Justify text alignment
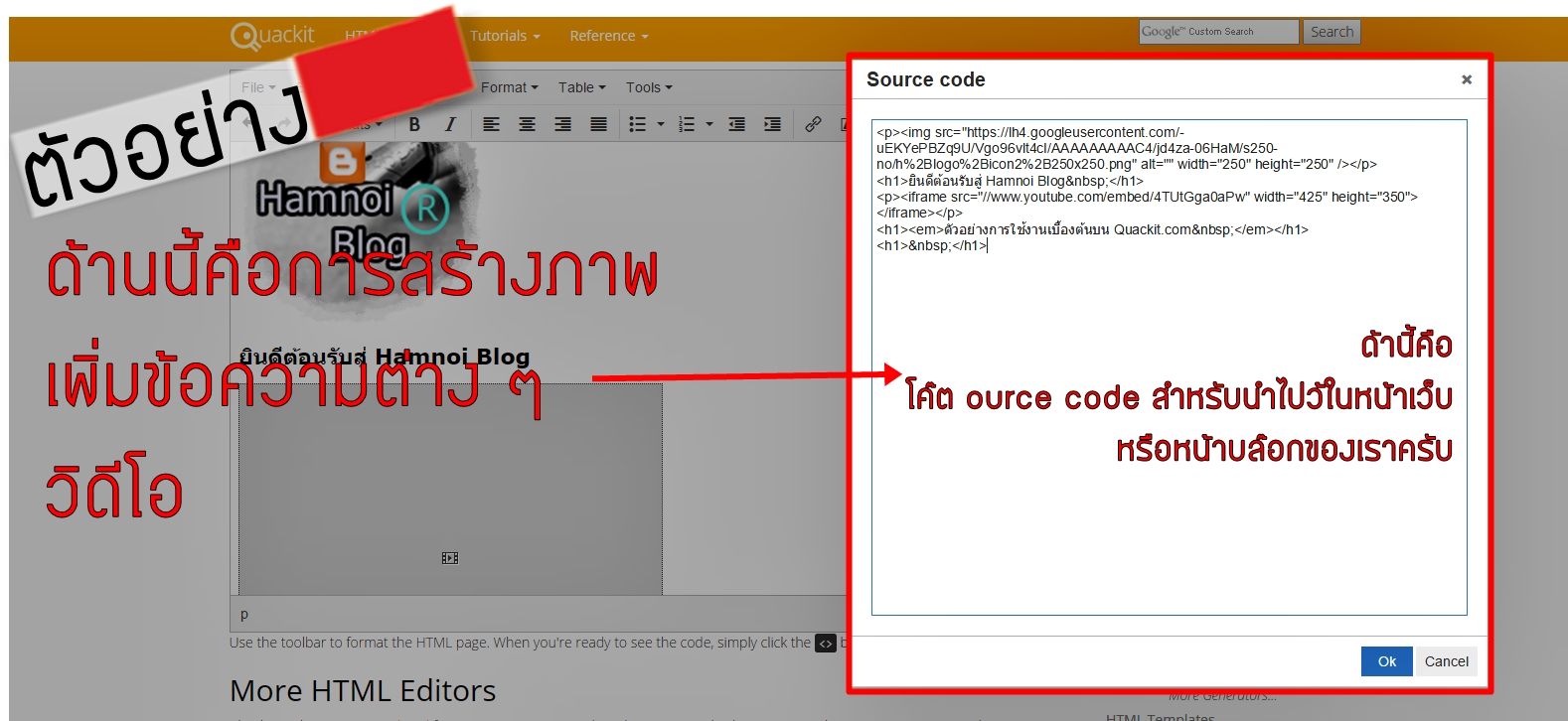 tap(598, 124)
